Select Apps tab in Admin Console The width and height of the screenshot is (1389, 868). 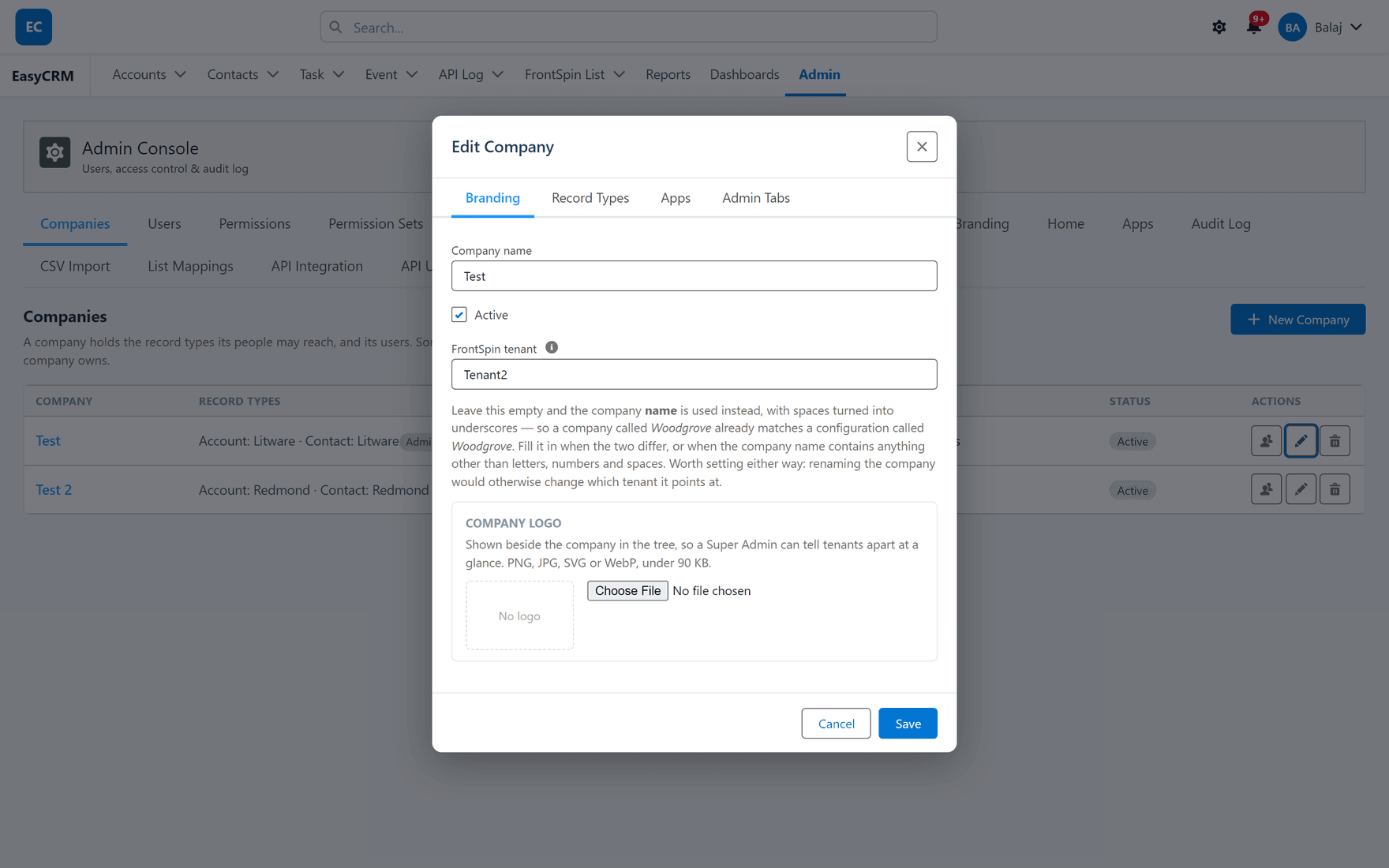[x=1137, y=224]
